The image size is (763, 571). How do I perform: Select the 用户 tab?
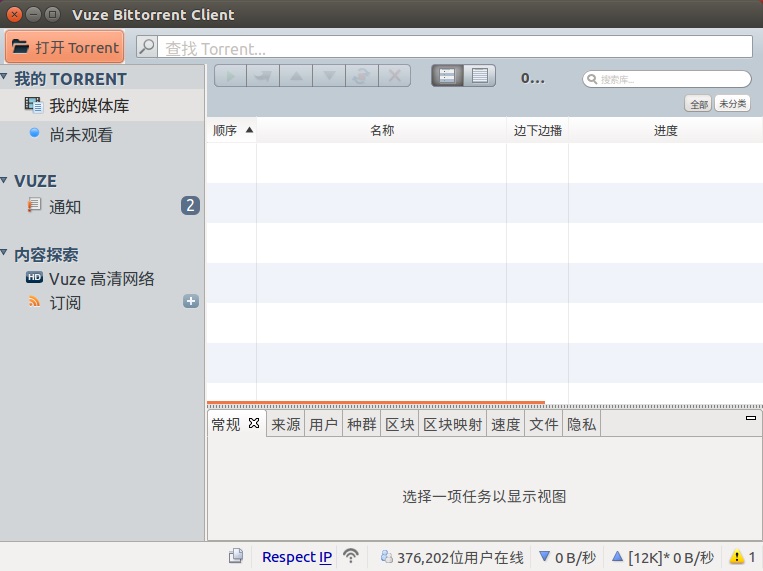coord(324,424)
